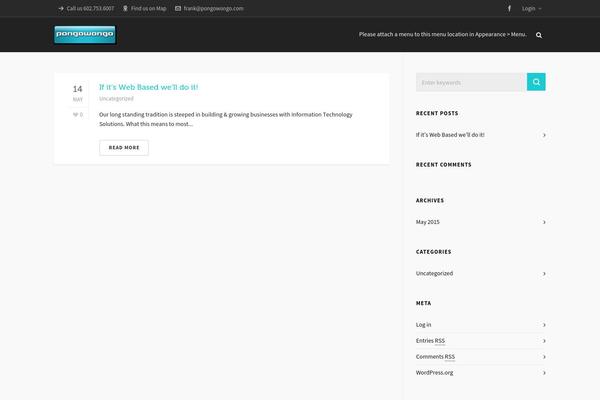The height and width of the screenshot is (400, 600).
Task: Open the Login dropdown arrow
Action: pos(540,9)
